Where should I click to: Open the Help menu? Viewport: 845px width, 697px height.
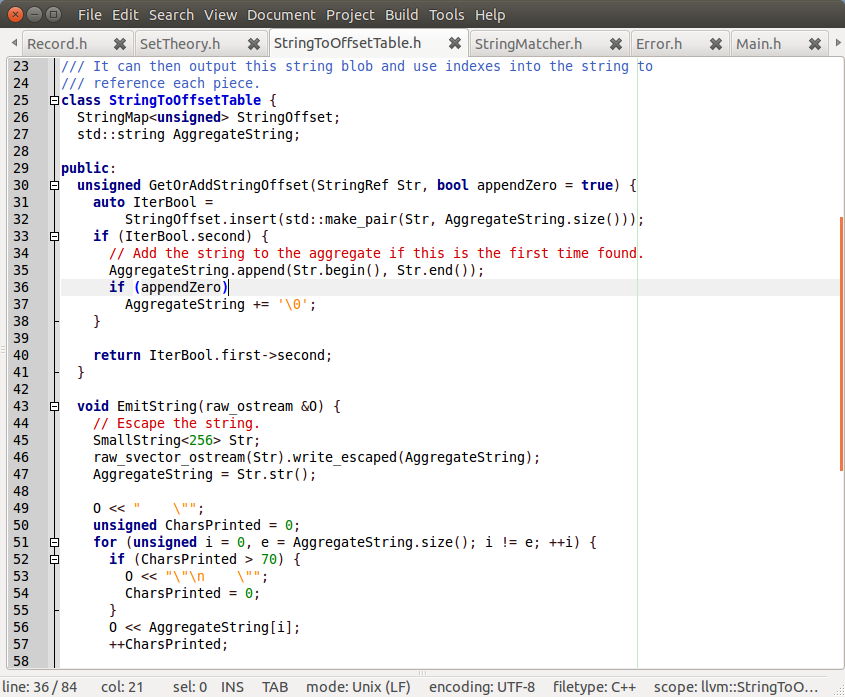click(490, 15)
